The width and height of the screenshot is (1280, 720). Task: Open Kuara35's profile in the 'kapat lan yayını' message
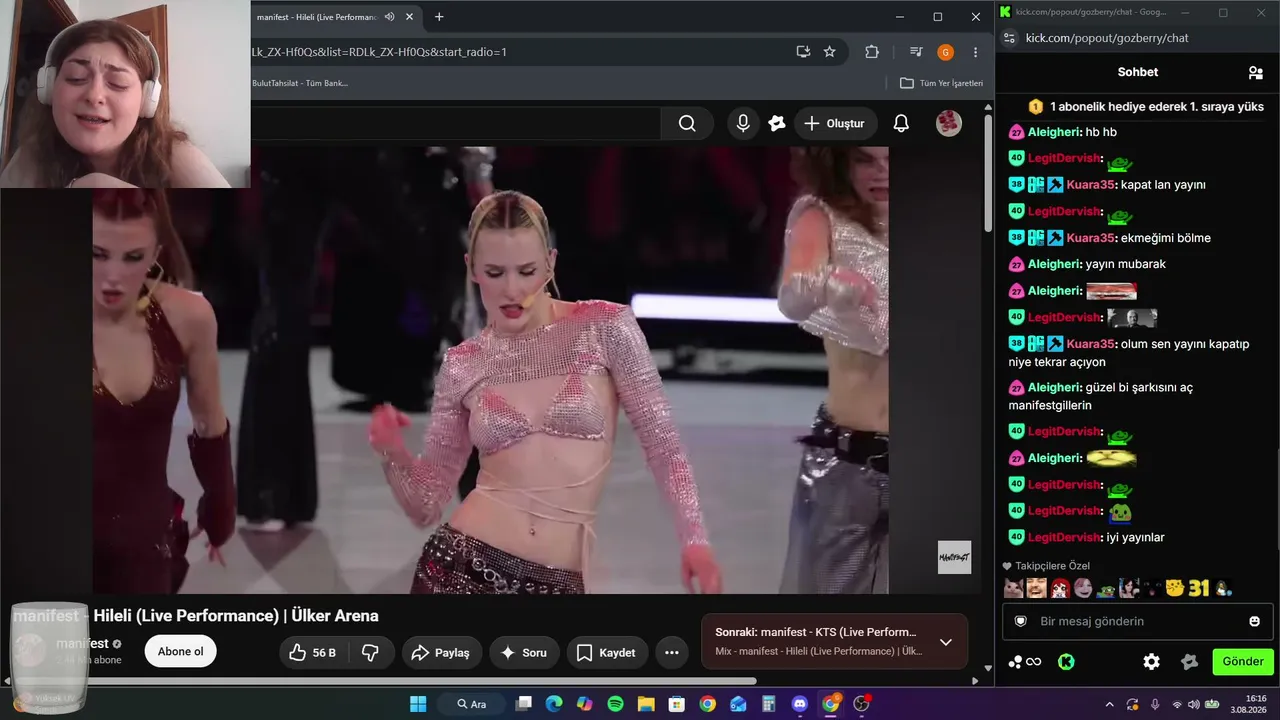click(x=1090, y=185)
